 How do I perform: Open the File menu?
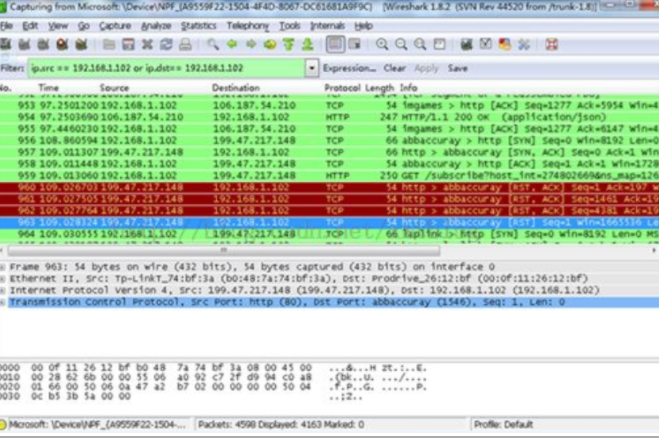coord(6,26)
